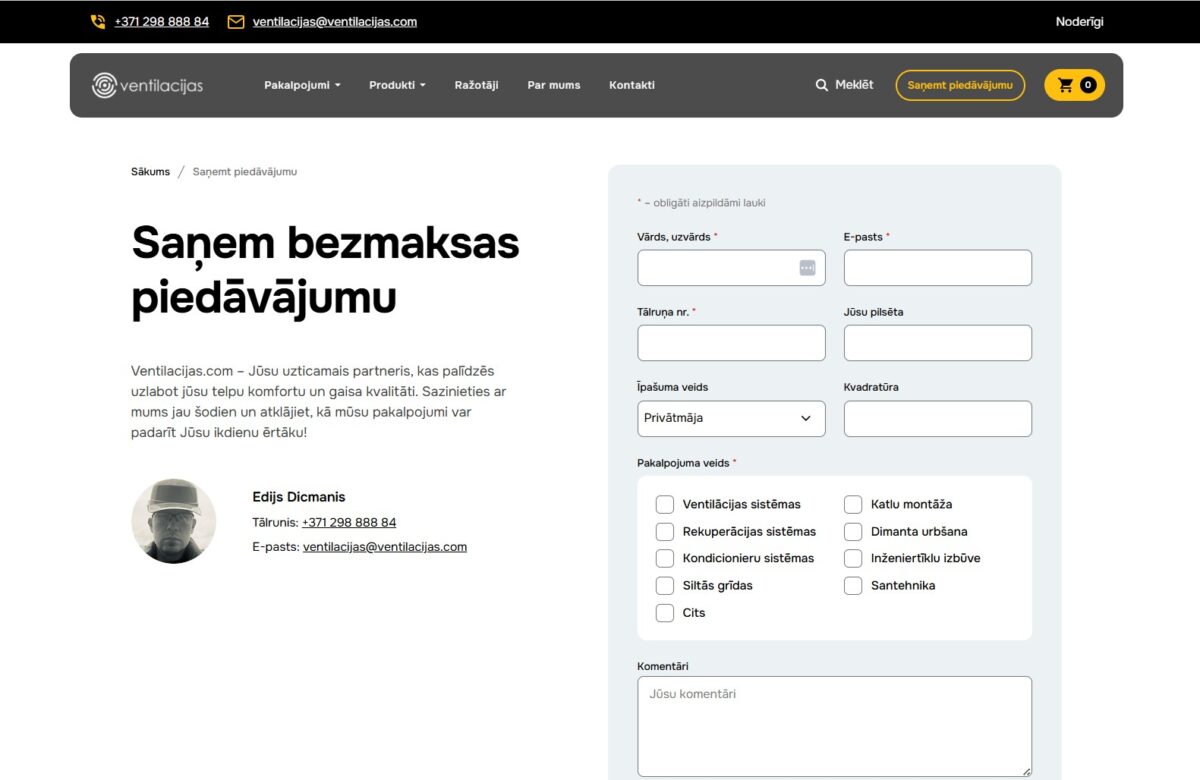The width and height of the screenshot is (1200, 780).
Task: Enable Dimanta urbšana checkbox
Action: 853,531
